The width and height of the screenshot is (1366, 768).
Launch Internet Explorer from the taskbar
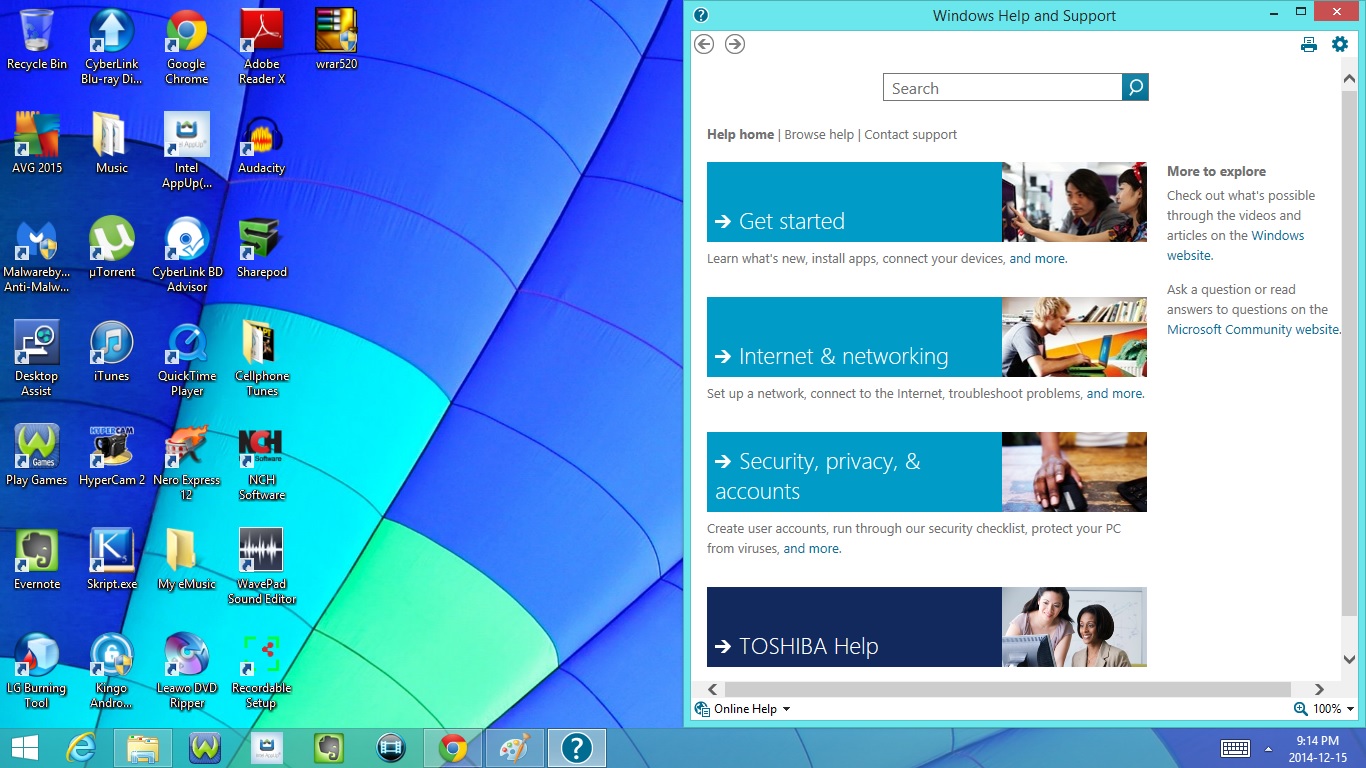tap(81, 748)
